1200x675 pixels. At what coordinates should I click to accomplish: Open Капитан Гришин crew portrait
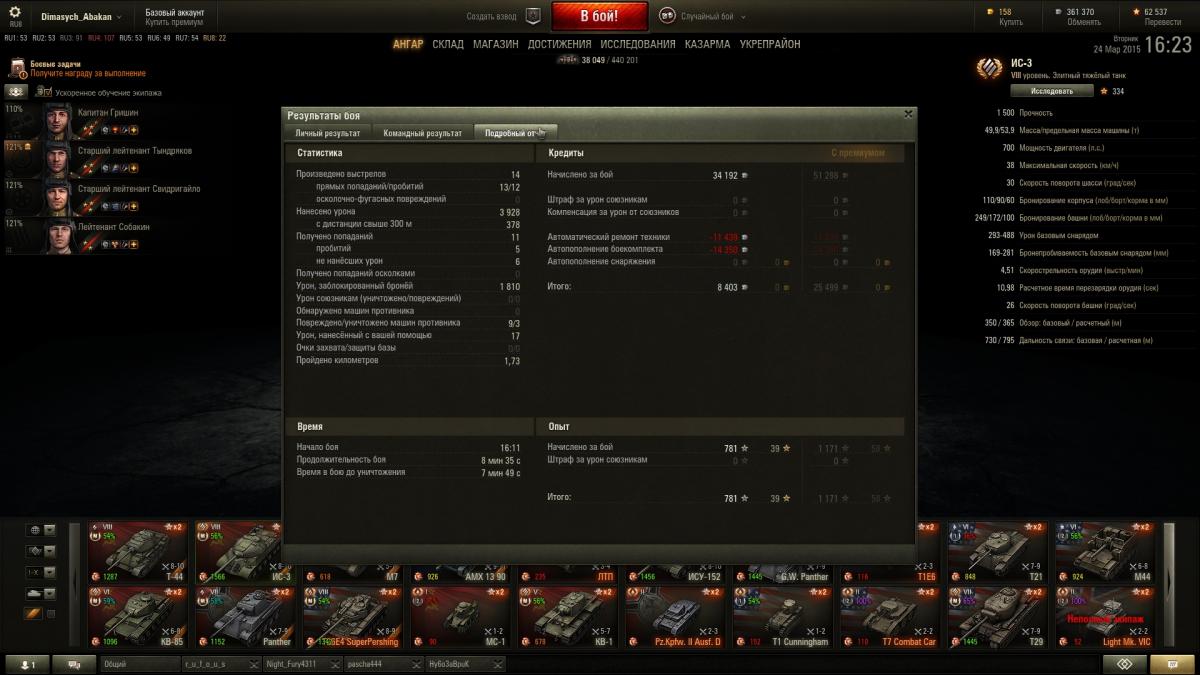tap(57, 121)
